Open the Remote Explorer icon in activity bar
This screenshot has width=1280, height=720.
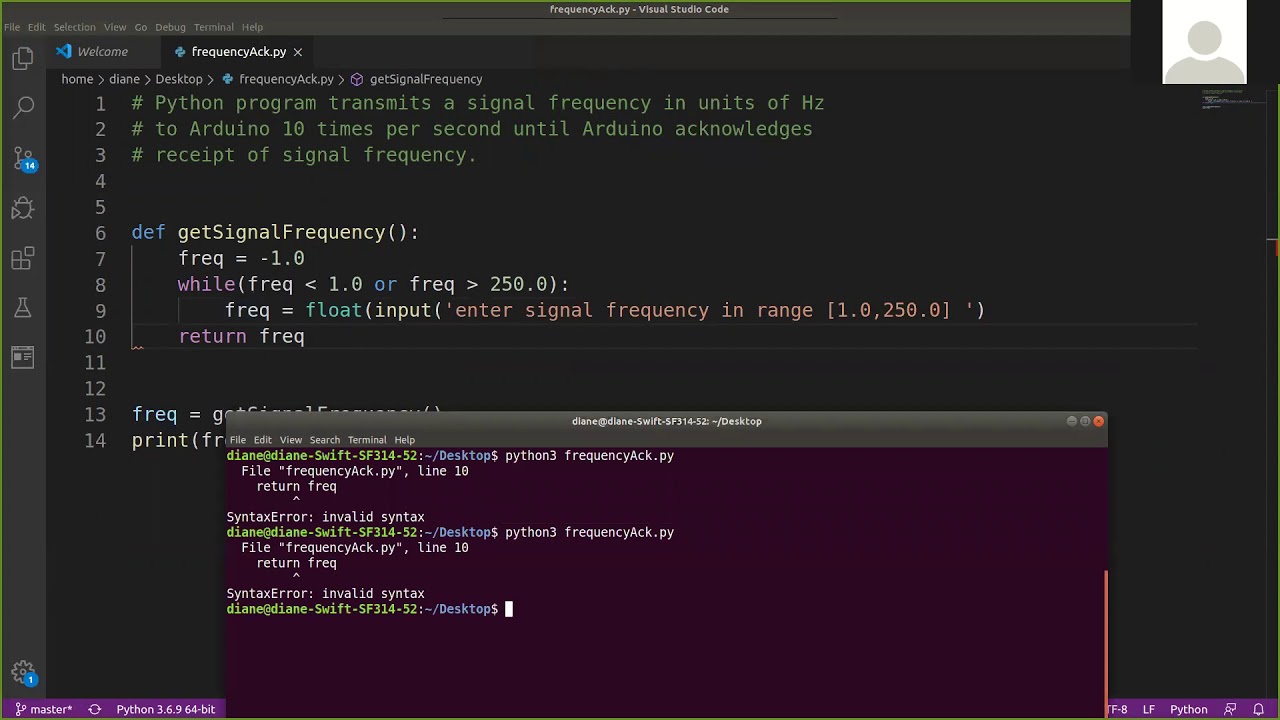point(23,357)
